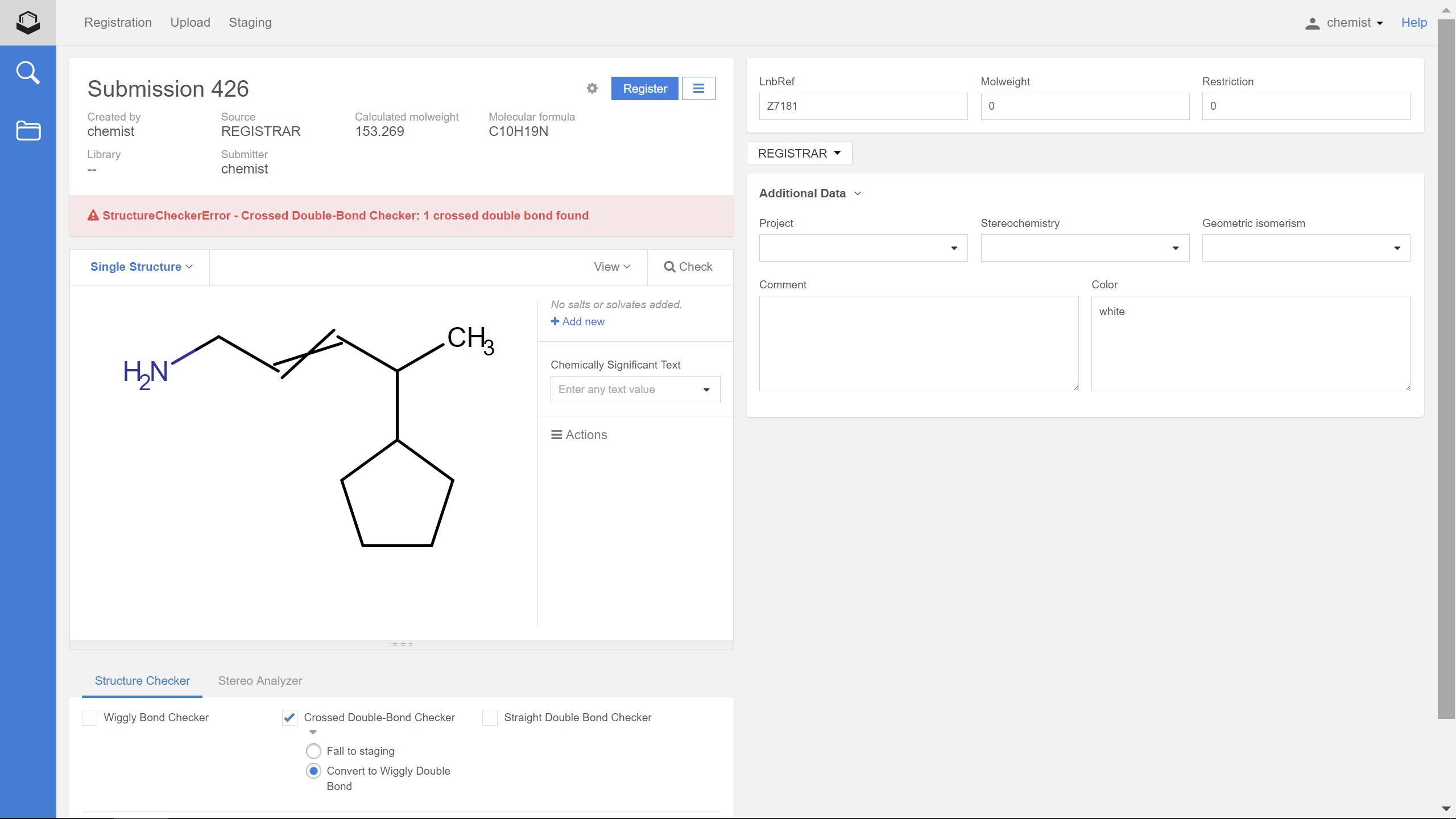This screenshot has height=819, width=1456.
Task: Click the Register button
Action: [645, 88]
